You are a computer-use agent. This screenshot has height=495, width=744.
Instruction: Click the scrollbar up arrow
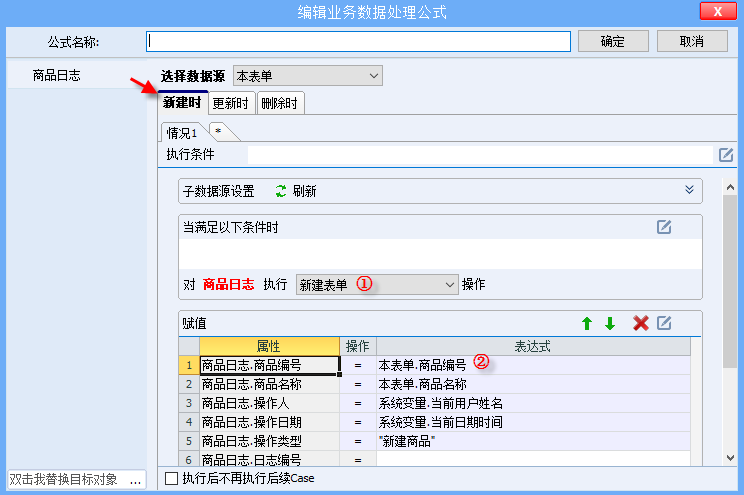(730, 187)
